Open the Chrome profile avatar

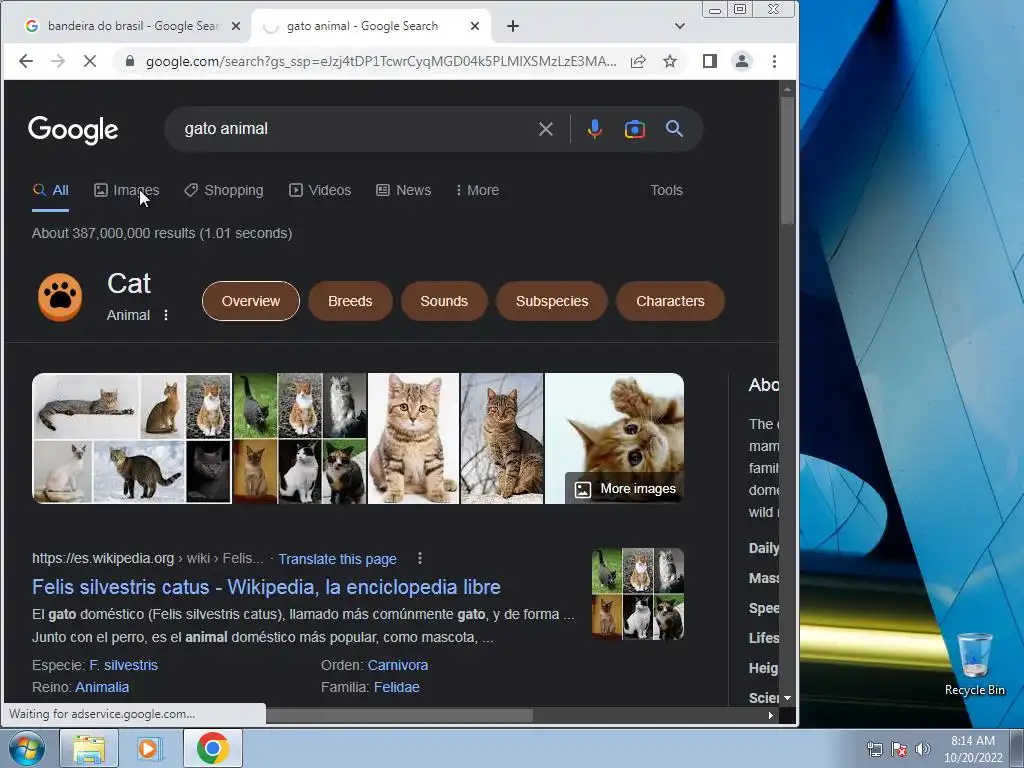(742, 61)
